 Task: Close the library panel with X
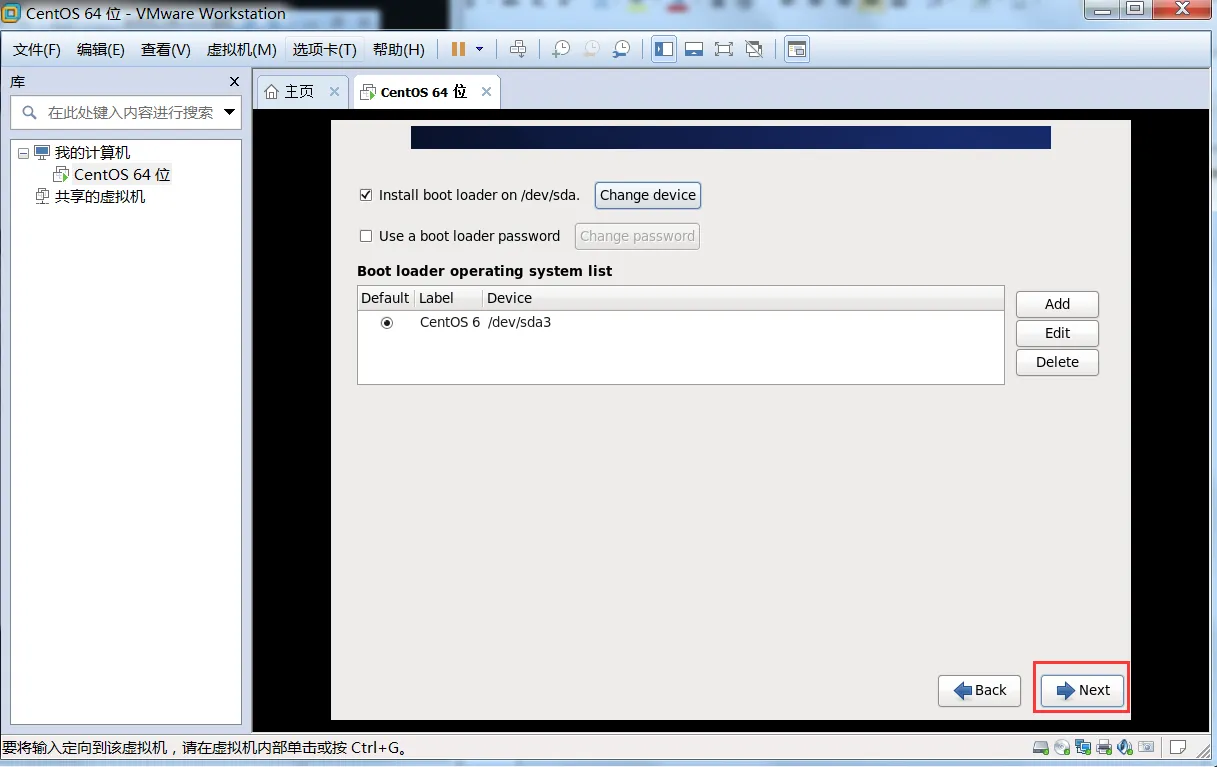pos(234,82)
